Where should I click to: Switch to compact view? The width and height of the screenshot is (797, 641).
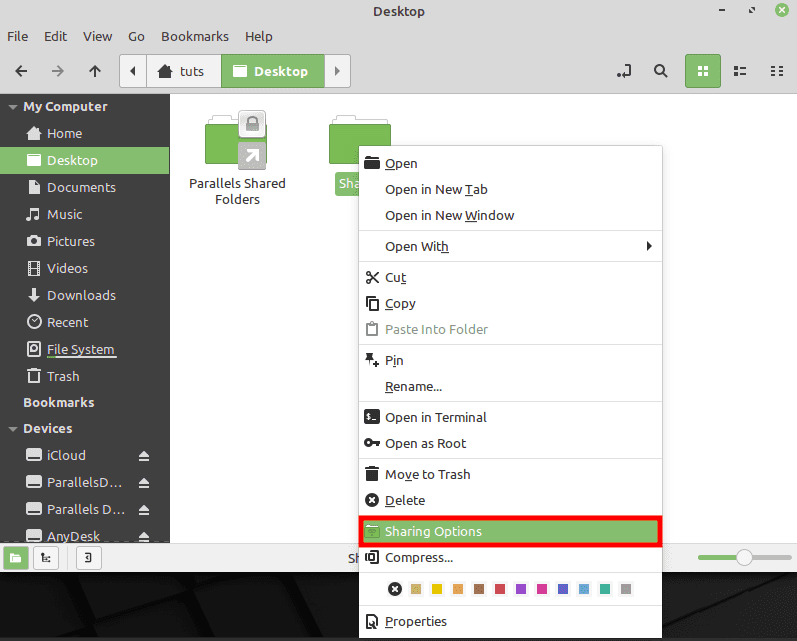[x=776, y=71]
